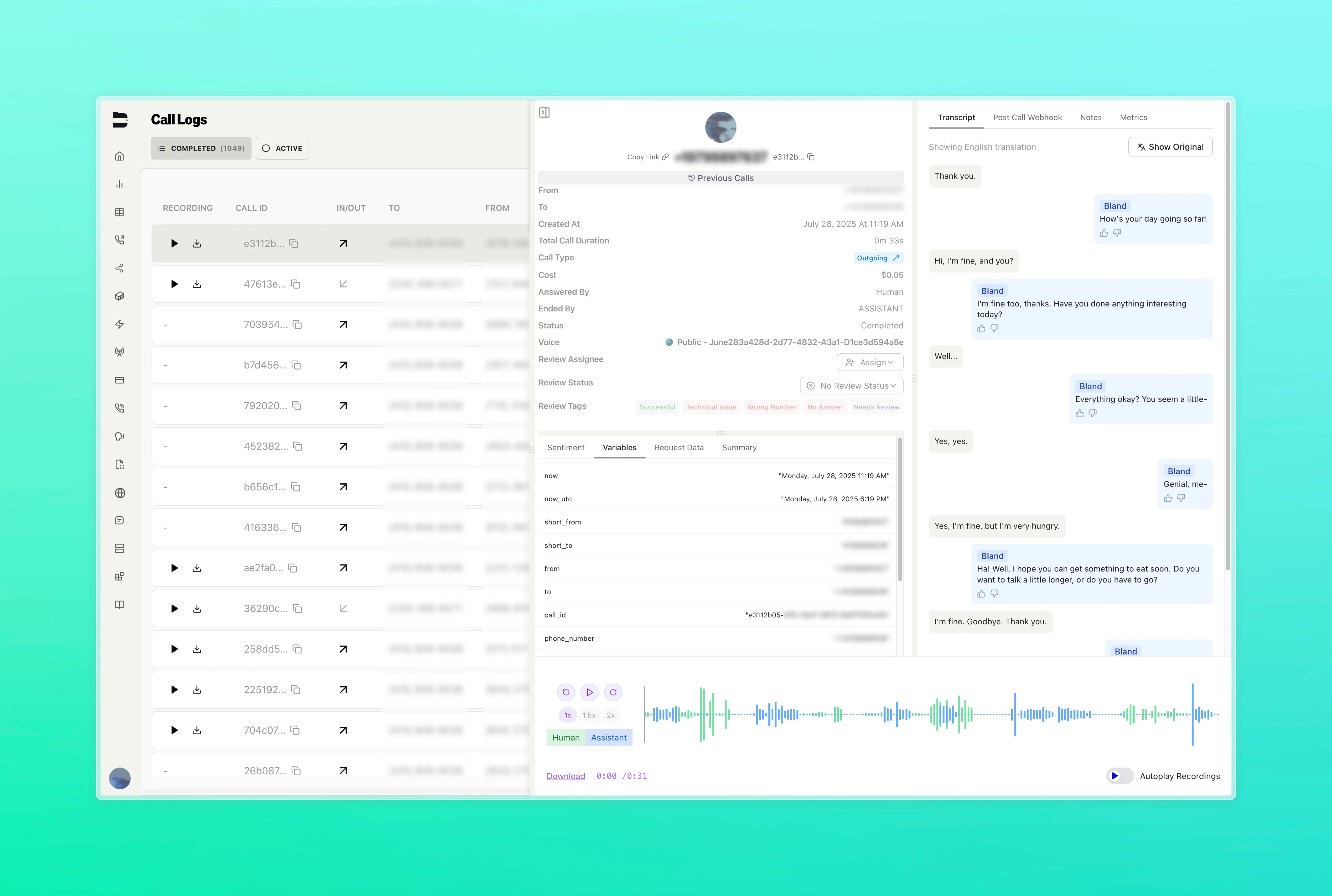The image size is (1332, 896).
Task: Click the share nodes sidebar icon
Action: [x=119, y=268]
